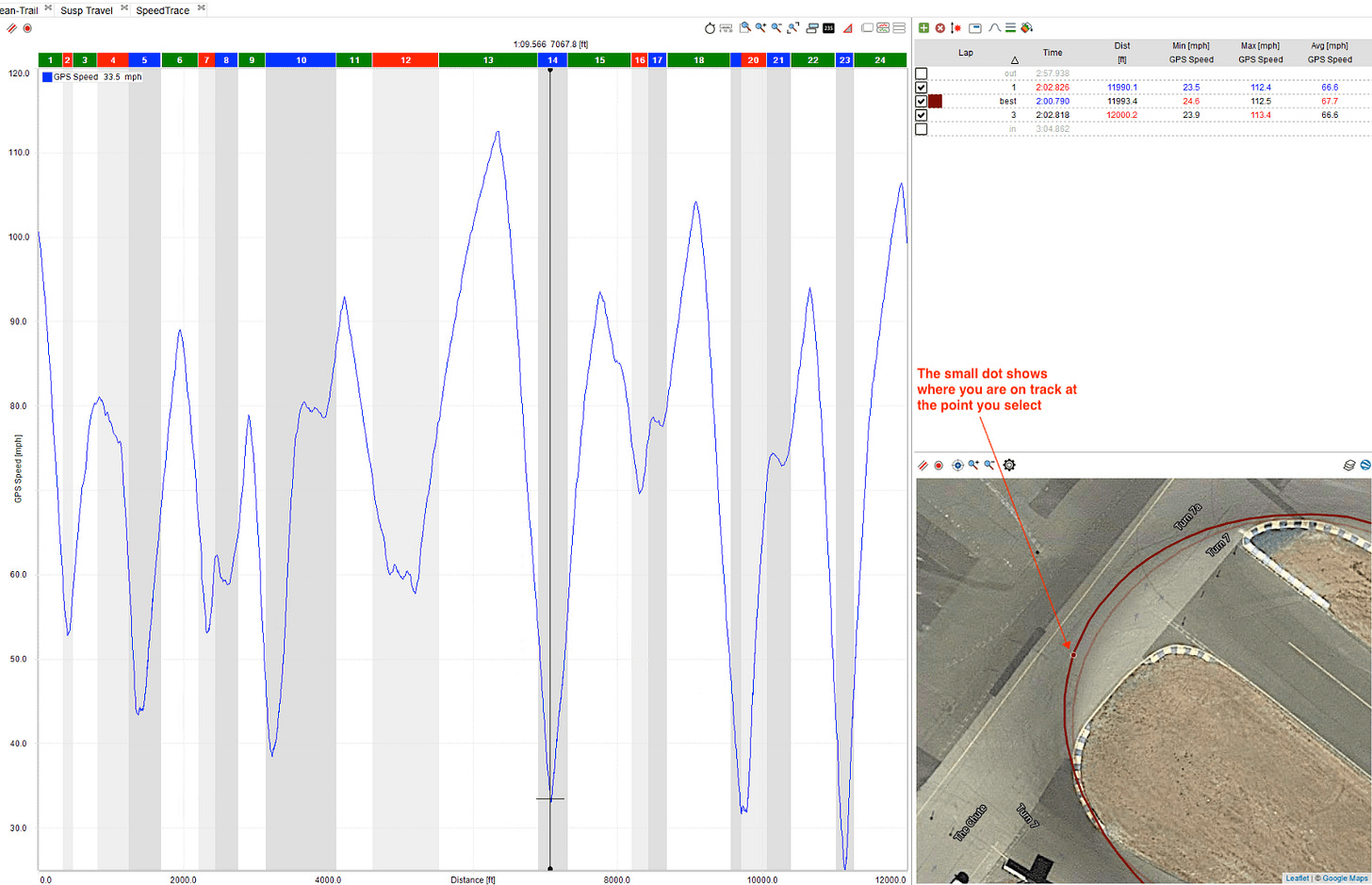
Task: Select the tiled-rows layout icon
Action: (x=899, y=28)
